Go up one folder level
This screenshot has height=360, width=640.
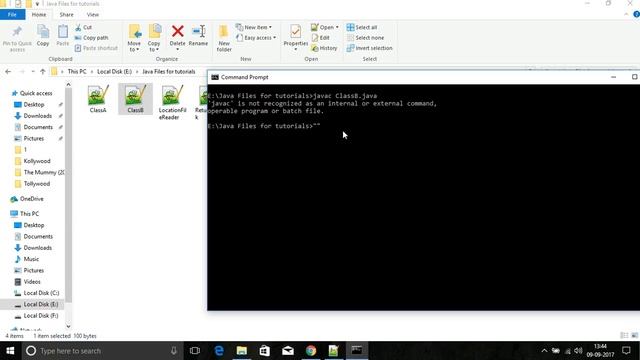43,71
